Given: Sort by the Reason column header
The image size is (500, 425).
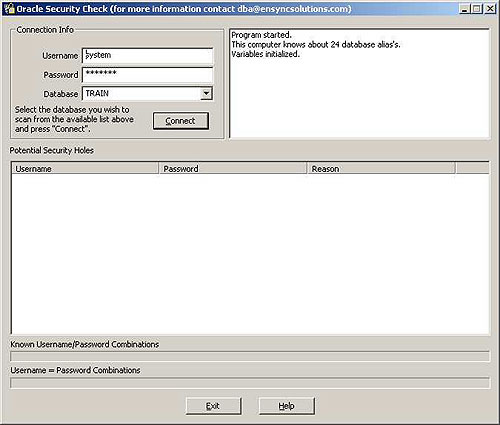Looking at the screenshot, I should 381,169.
